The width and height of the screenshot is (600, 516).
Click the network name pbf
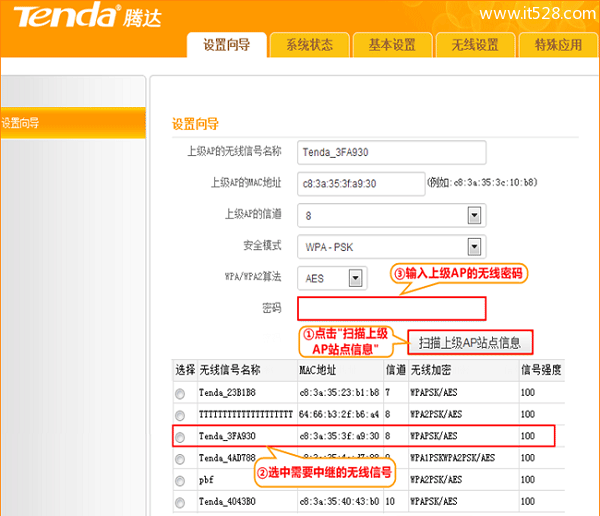[206, 480]
